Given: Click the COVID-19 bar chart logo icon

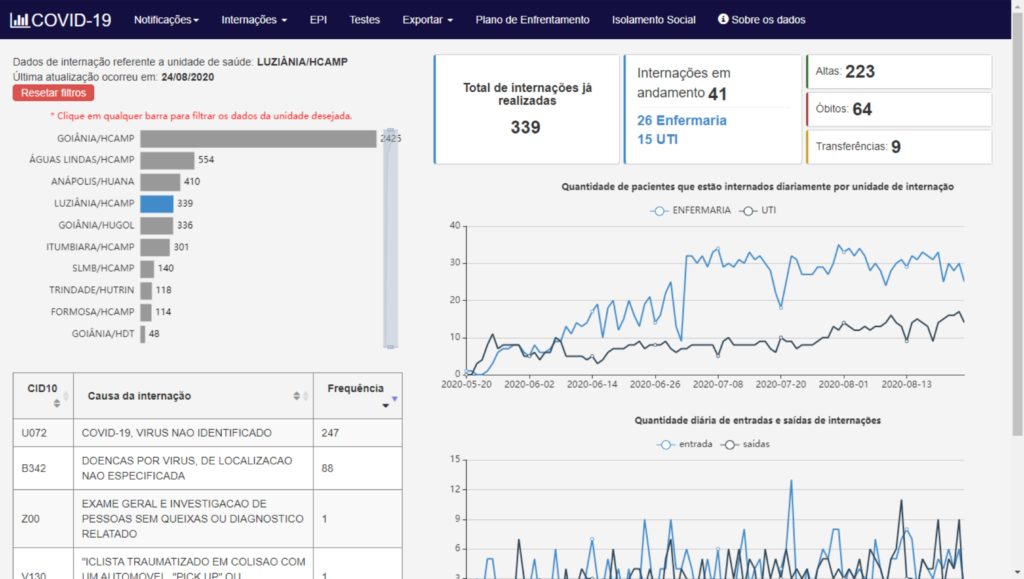Looking at the screenshot, I should (x=19, y=20).
